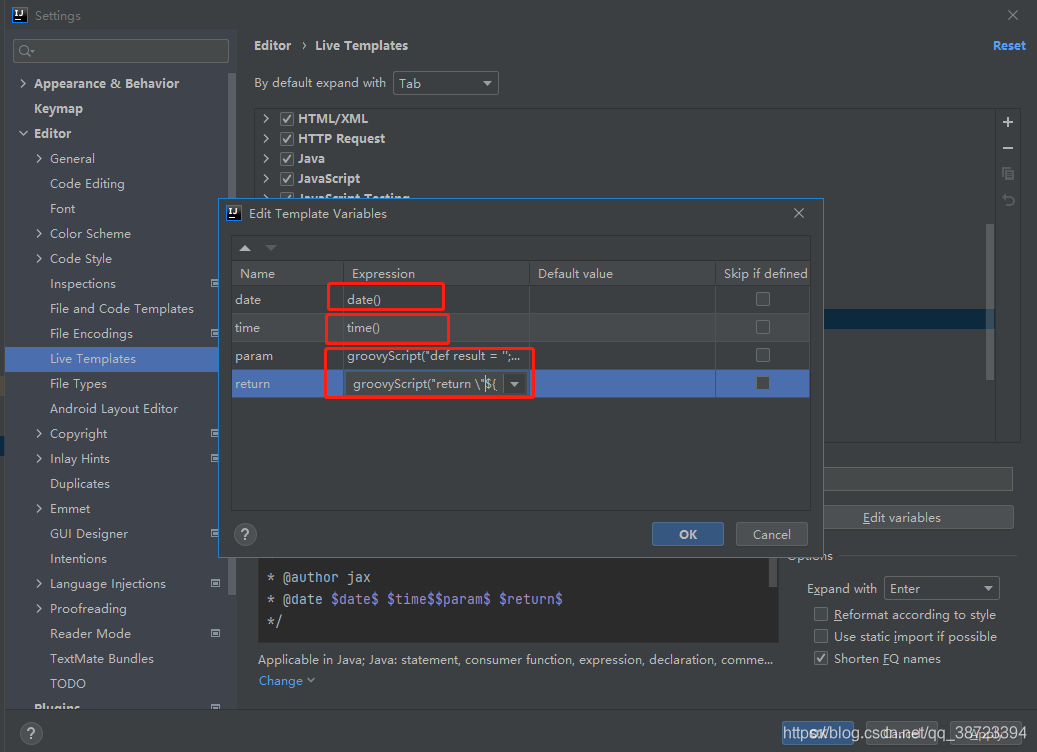Uncheck the HTTP Request template group
The width and height of the screenshot is (1037, 752).
(287, 139)
